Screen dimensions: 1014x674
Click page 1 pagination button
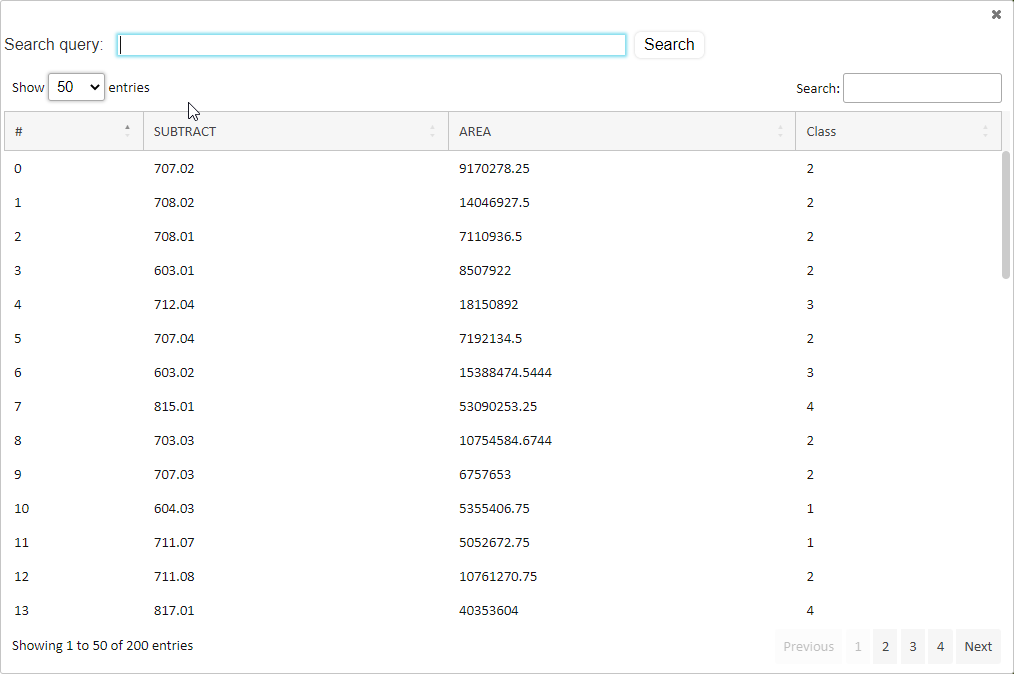pos(858,646)
